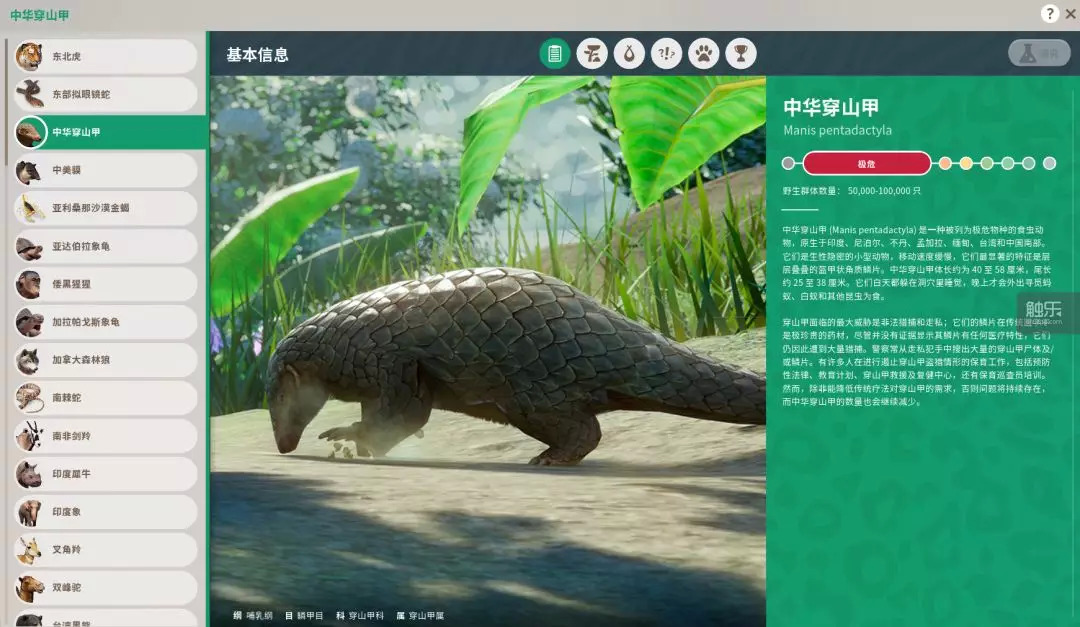This screenshot has width=1080, height=627.
Task: Click the orange dot on conservation scale
Action: pos(945,163)
